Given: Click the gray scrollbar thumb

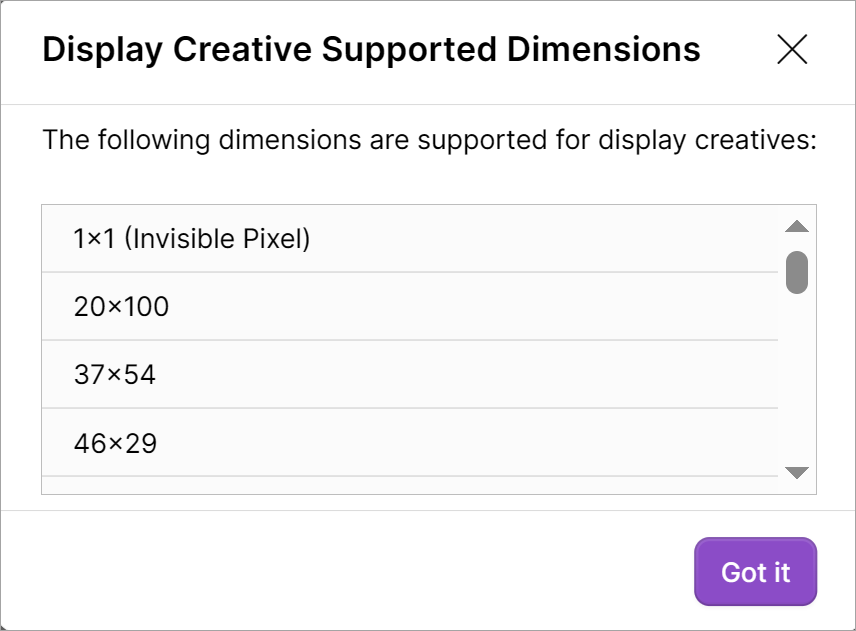Looking at the screenshot, I should (797, 272).
